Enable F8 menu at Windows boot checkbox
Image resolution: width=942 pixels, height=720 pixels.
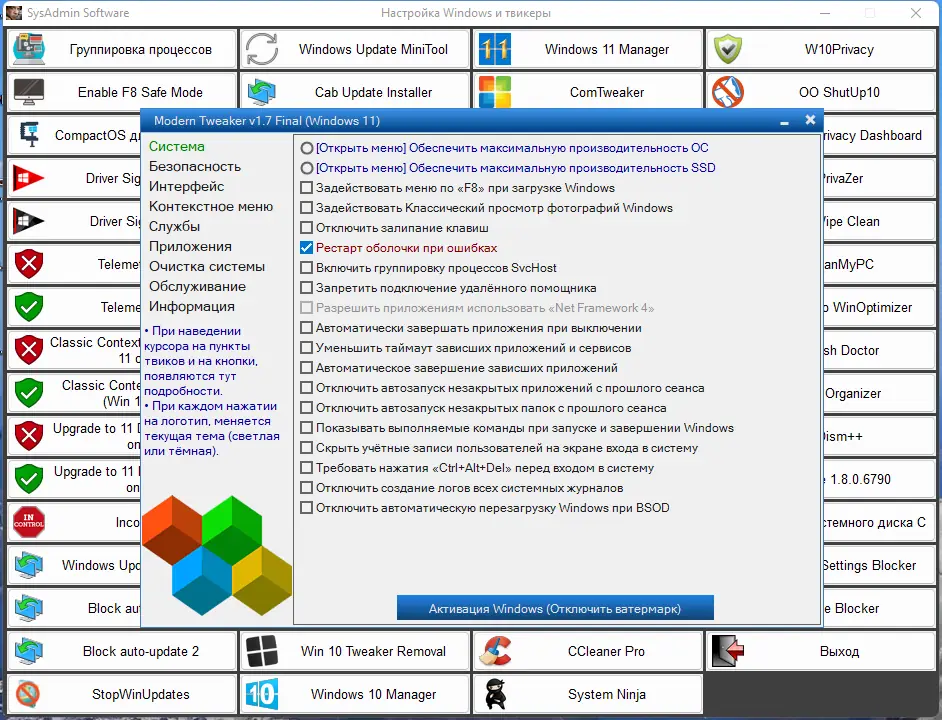pos(306,188)
